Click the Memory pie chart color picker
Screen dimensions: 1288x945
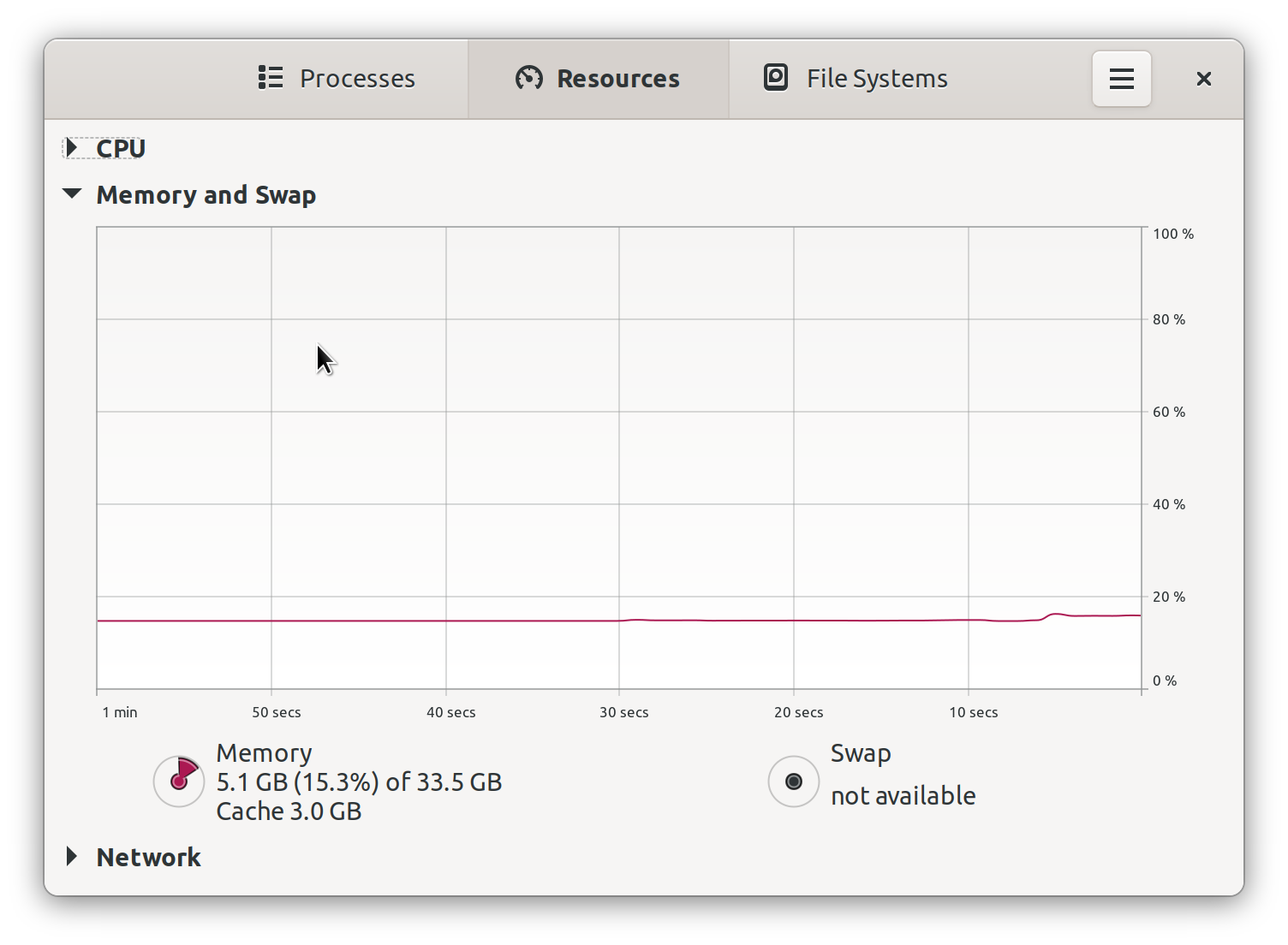pos(179,781)
